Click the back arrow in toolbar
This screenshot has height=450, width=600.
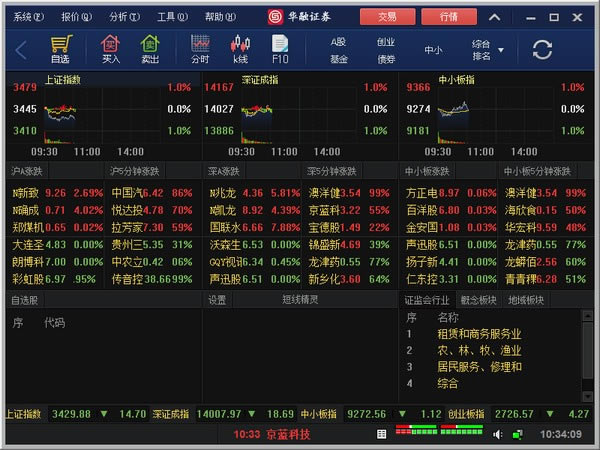21,50
